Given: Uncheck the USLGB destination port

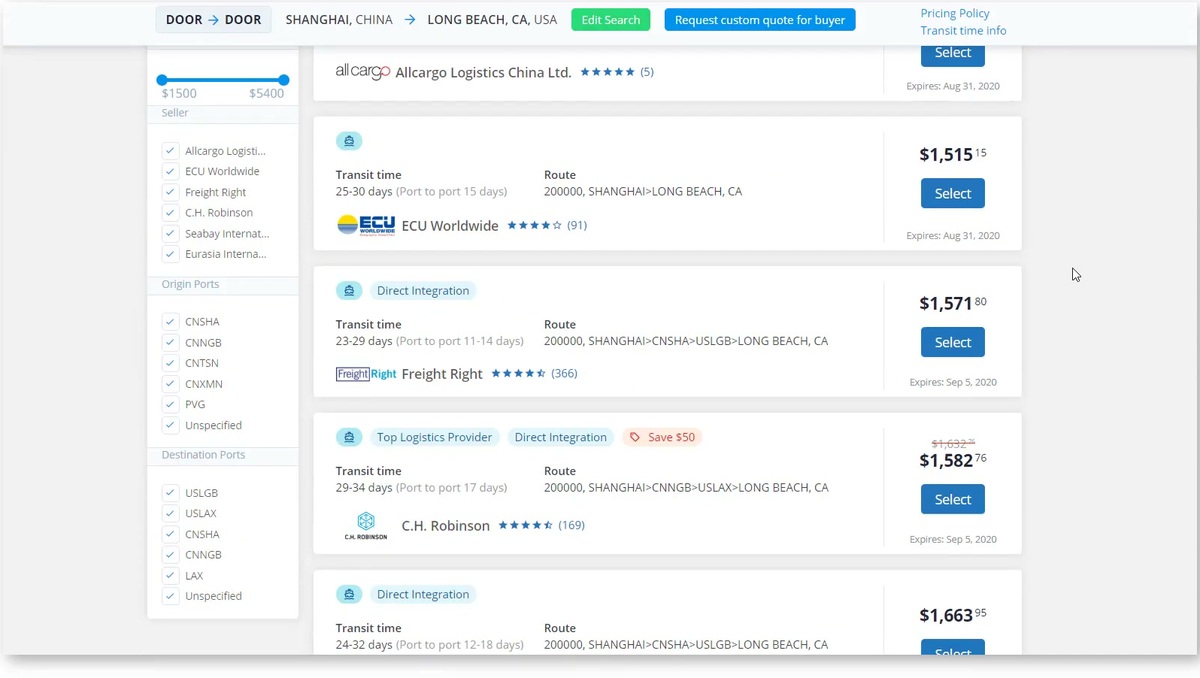Looking at the screenshot, I should 170,493.
